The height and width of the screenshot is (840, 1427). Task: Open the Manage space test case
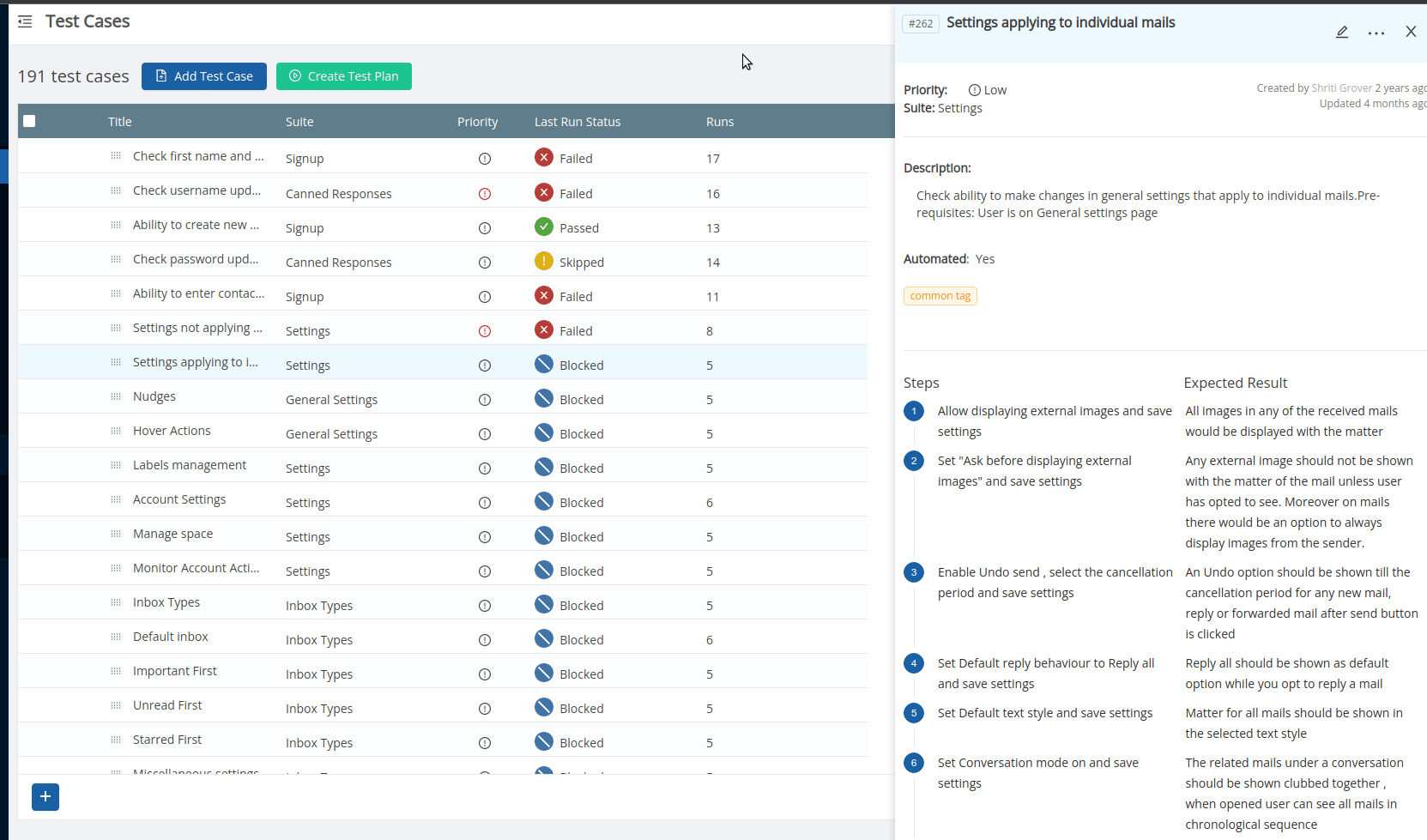172,534
